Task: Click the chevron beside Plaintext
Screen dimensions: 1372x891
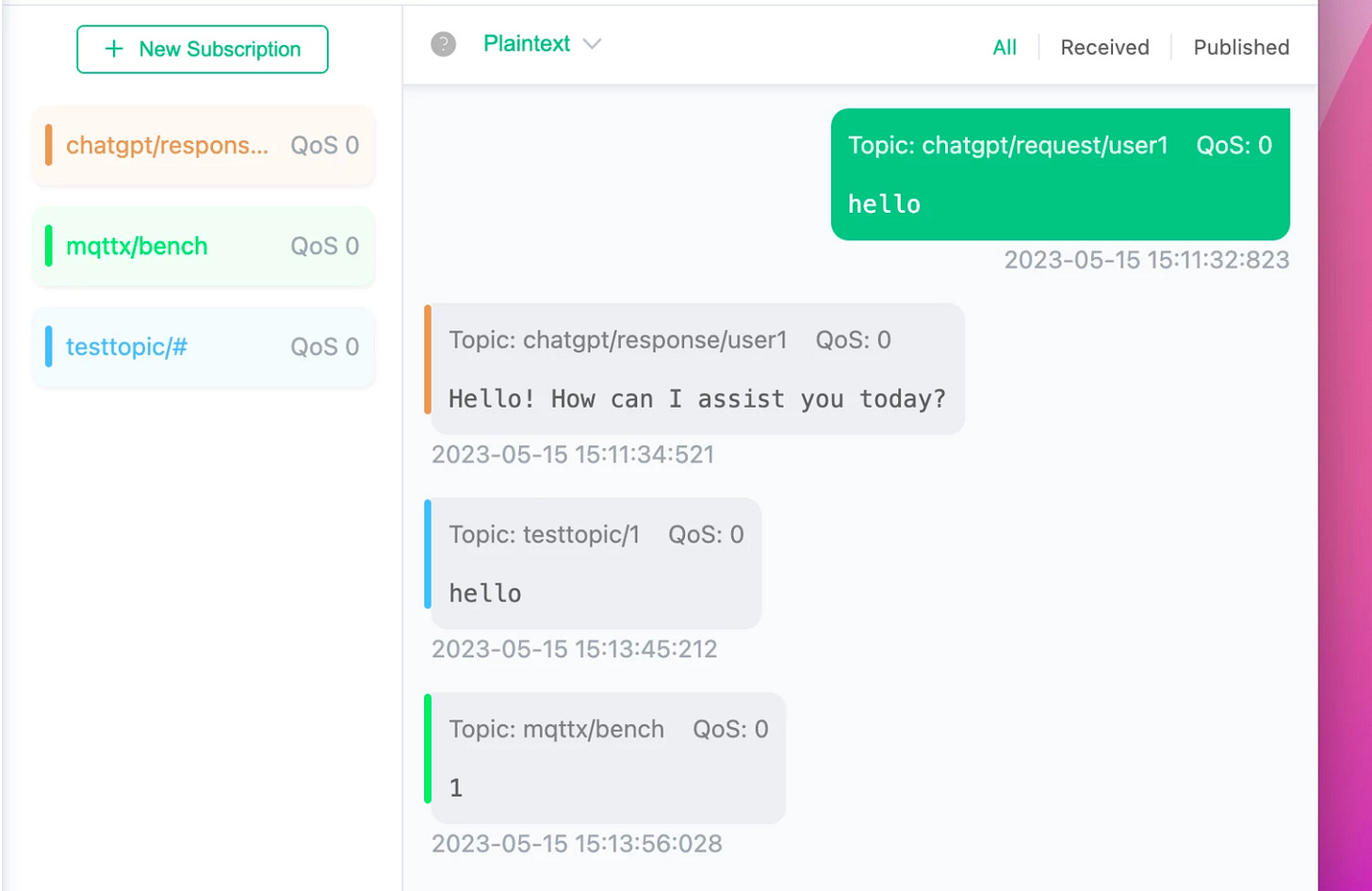Action: coord(594,43)
